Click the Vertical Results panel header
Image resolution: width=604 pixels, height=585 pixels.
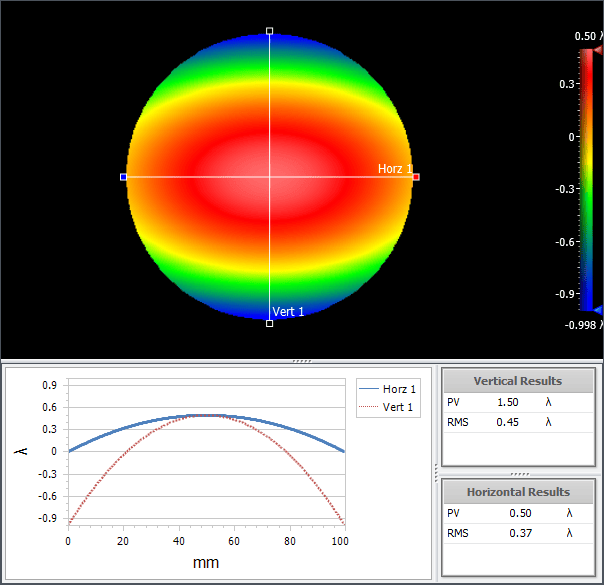pos(517,381)
